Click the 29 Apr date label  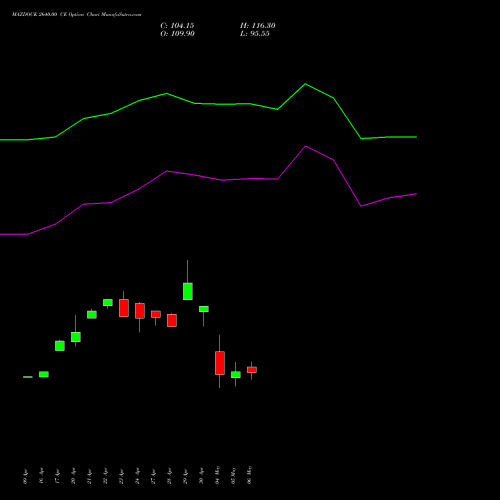coord(186,476)
